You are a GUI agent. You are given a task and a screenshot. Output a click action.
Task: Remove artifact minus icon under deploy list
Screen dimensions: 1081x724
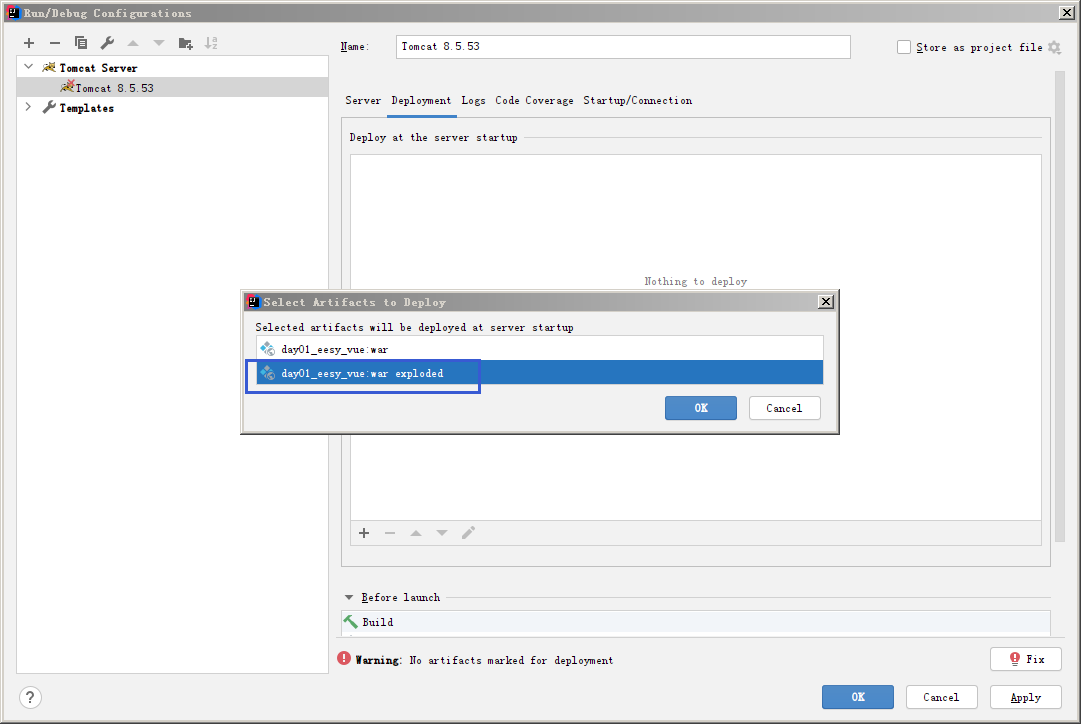[x=390, y=533]
